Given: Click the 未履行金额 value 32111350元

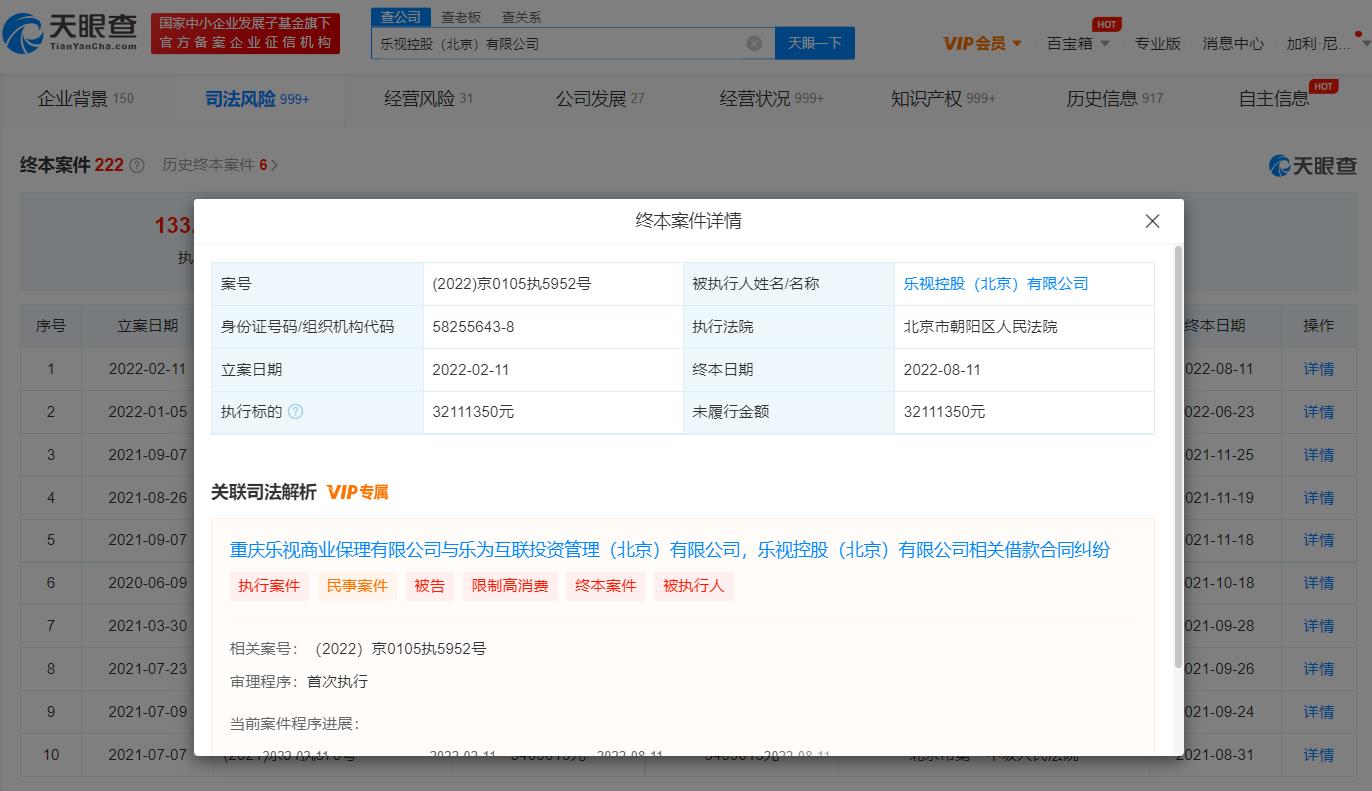Looking at the screenshot, I should click(944, 411).
